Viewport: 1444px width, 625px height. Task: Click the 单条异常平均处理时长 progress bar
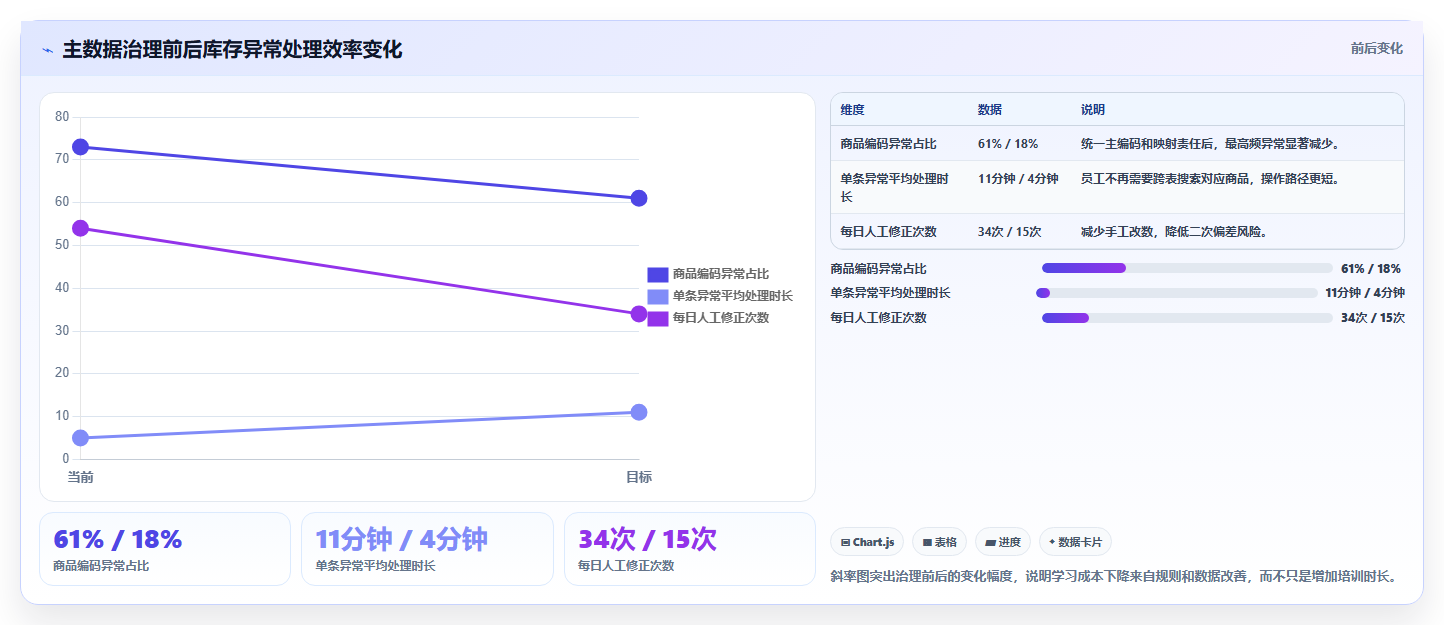[1176, 293]
